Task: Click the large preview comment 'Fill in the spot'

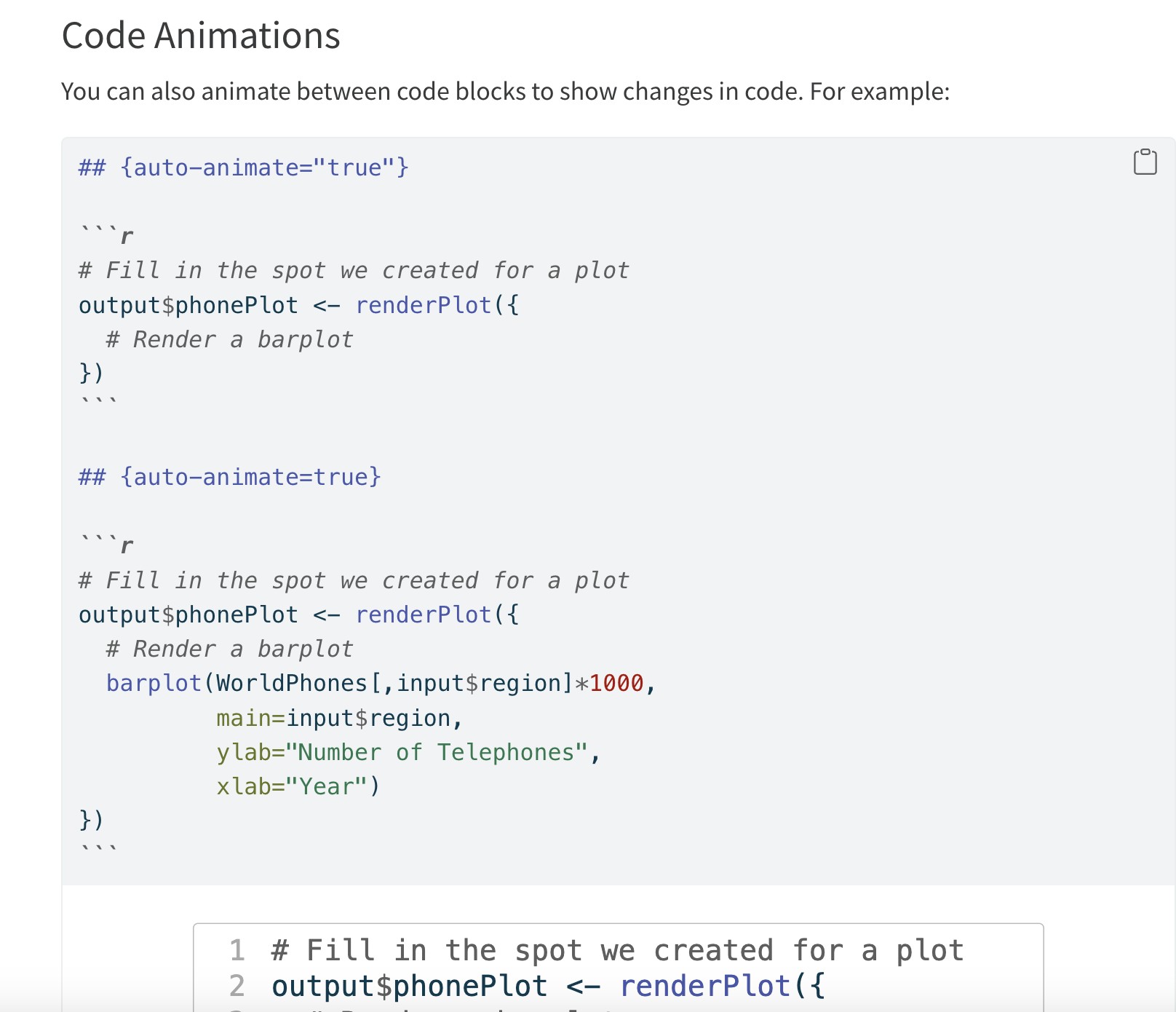Action: (x=617, y=951)
